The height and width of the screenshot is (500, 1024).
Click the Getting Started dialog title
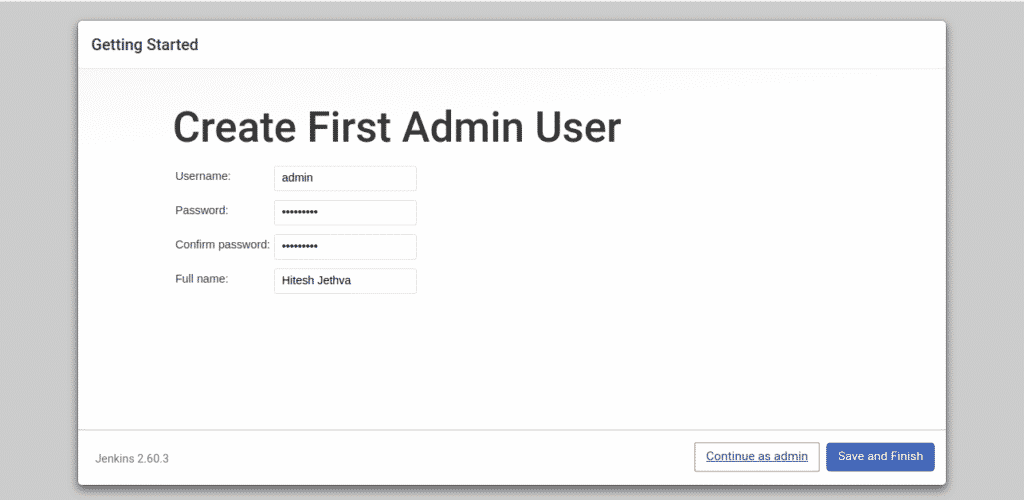pos(145,45)
